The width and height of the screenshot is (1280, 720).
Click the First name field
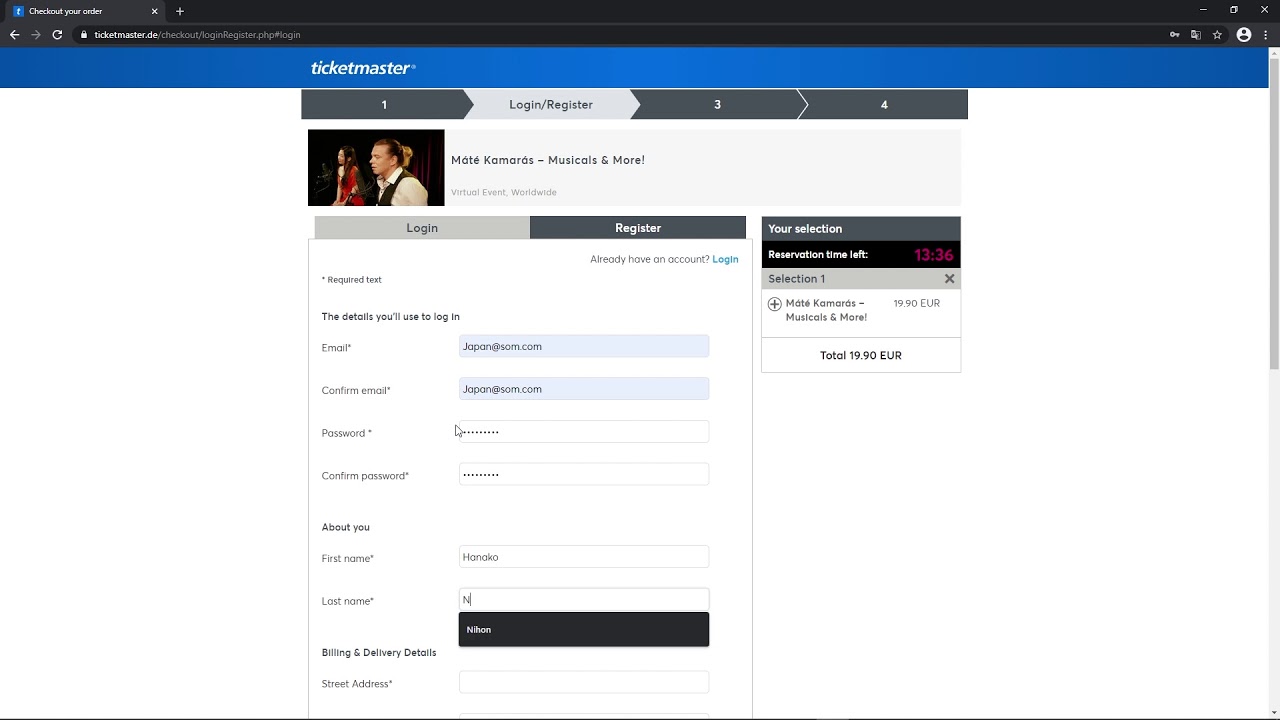[584, 557]
